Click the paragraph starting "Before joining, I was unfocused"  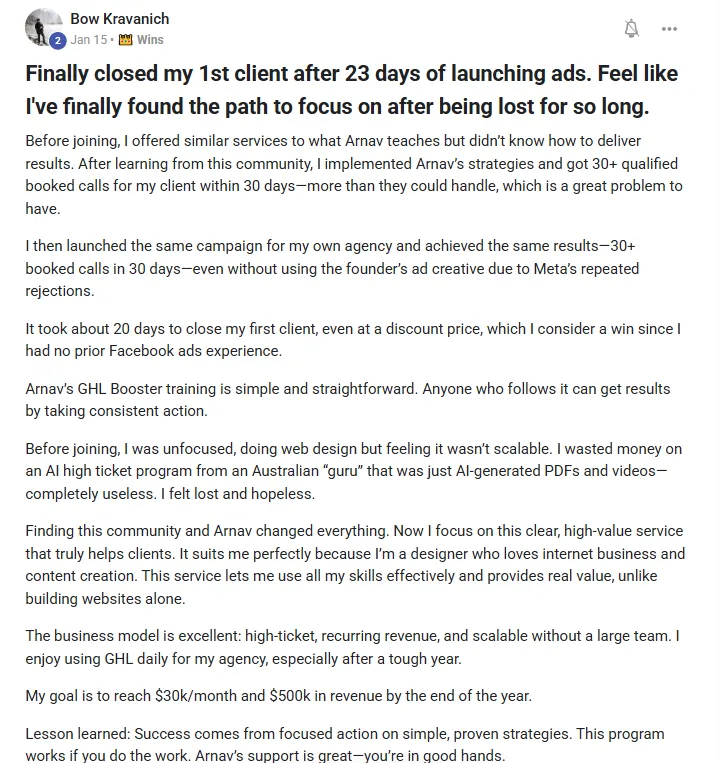click(354, 471)
